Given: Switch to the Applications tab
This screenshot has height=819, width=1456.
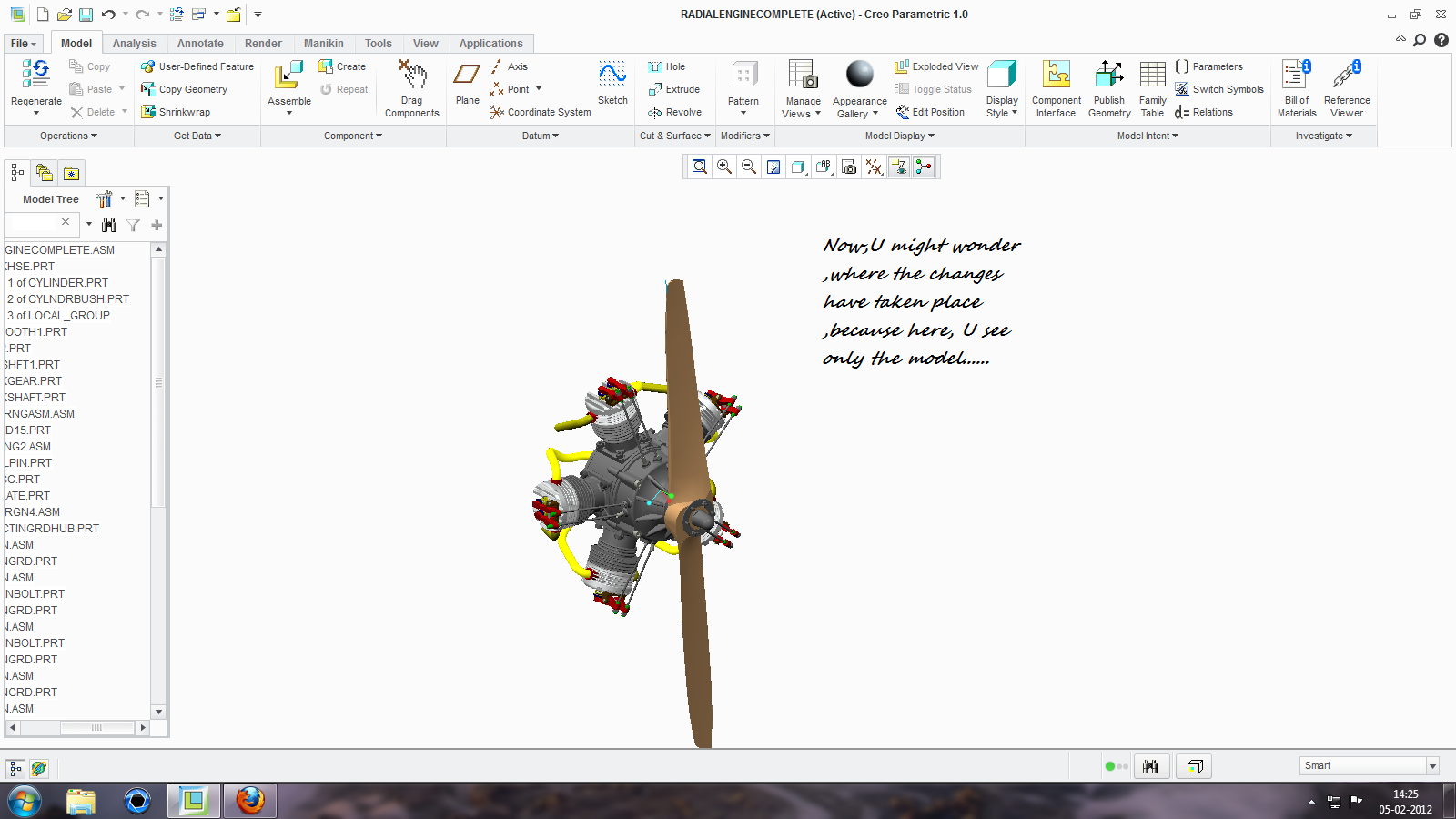Looking at the screenshot, I should (491, 44).
